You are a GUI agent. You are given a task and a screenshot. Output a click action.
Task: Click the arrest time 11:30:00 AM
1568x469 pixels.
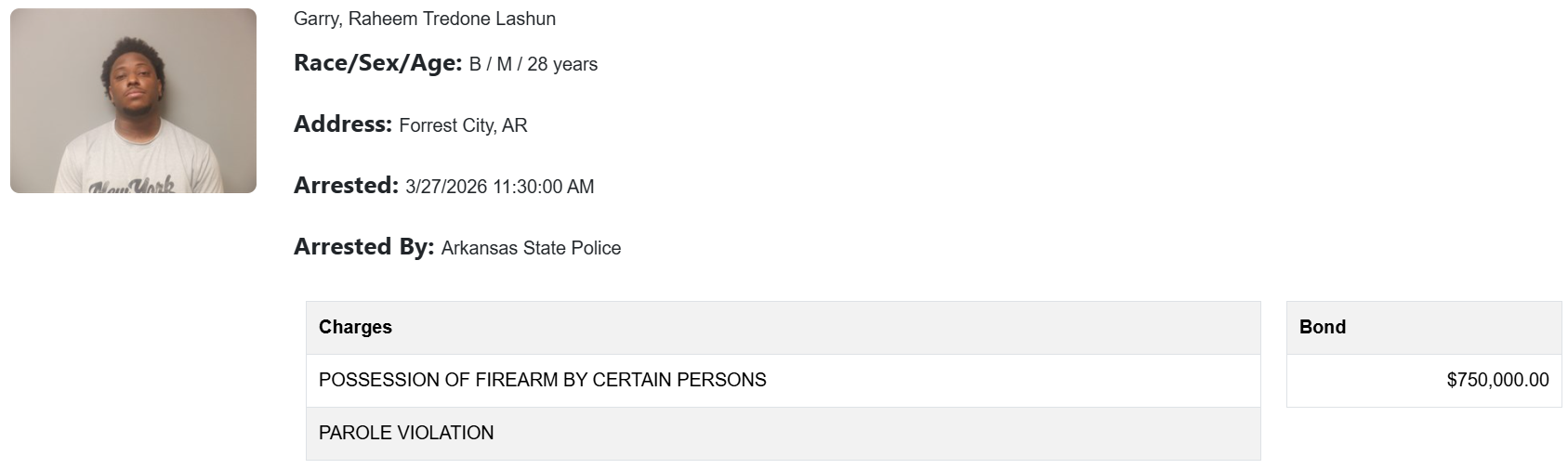click(543, 187)
